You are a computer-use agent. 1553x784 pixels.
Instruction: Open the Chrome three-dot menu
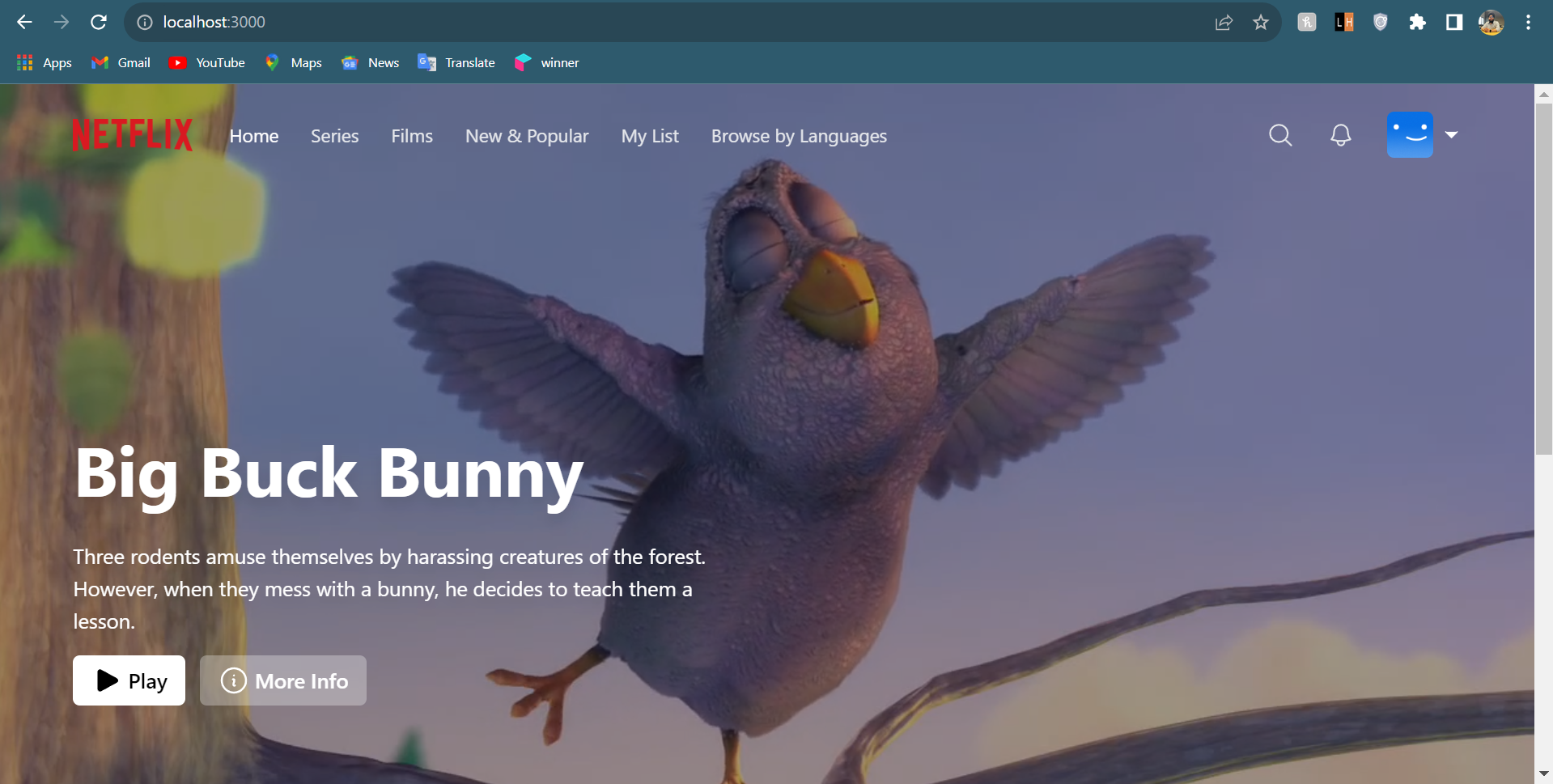(1528, 22)
